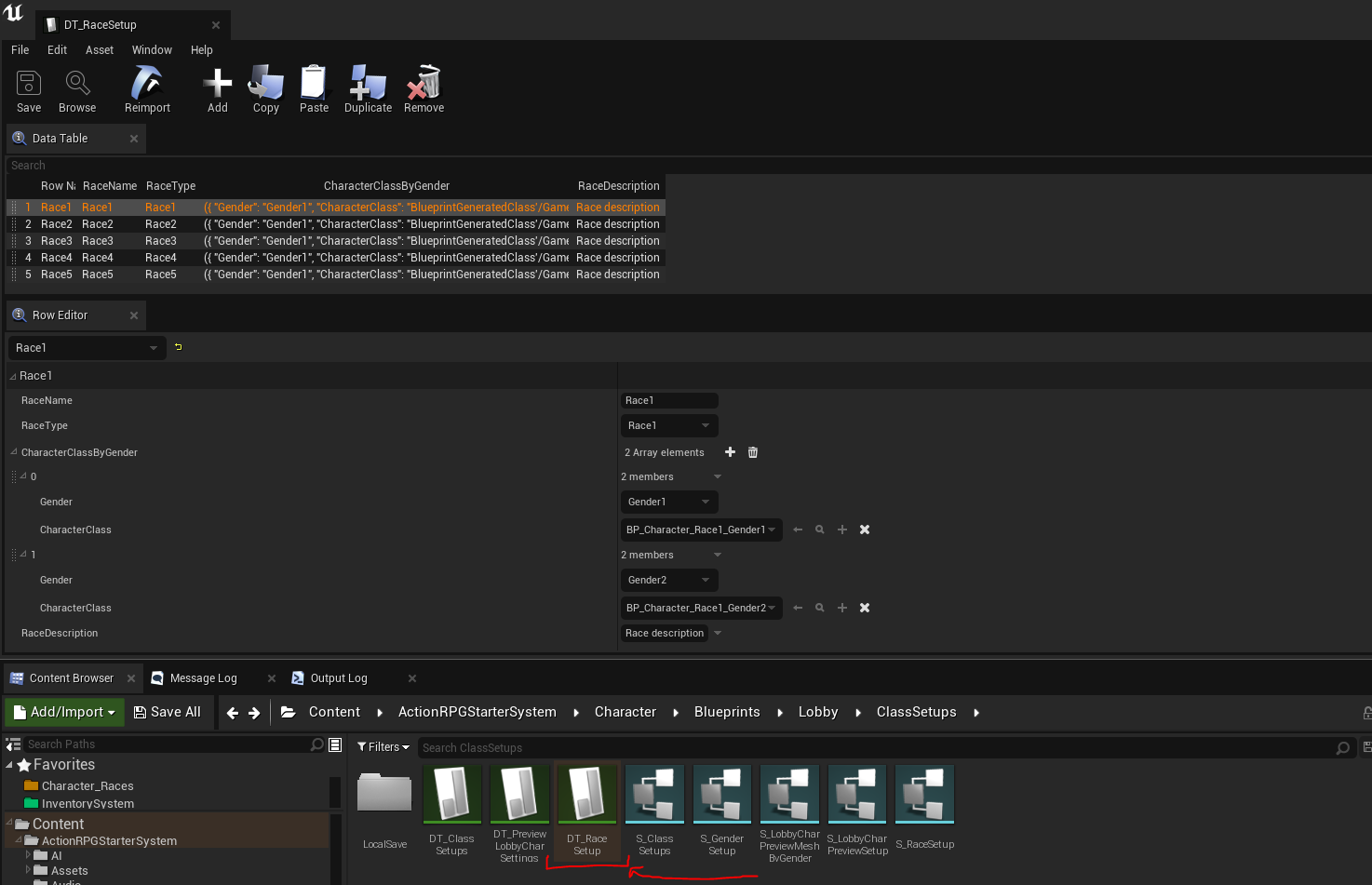
Task: Click the Save toolbar icon
Action: pos(29,90)
